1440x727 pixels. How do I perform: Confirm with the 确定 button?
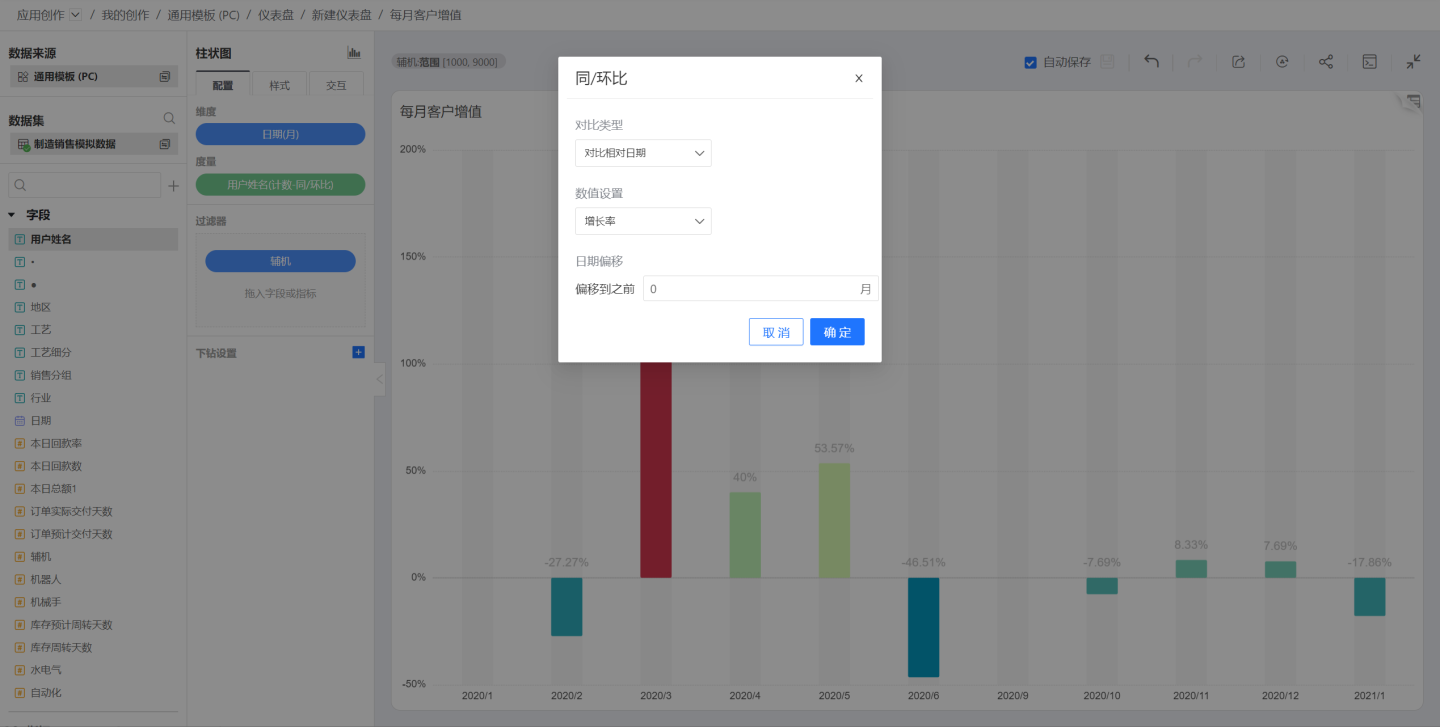point(836,332)
